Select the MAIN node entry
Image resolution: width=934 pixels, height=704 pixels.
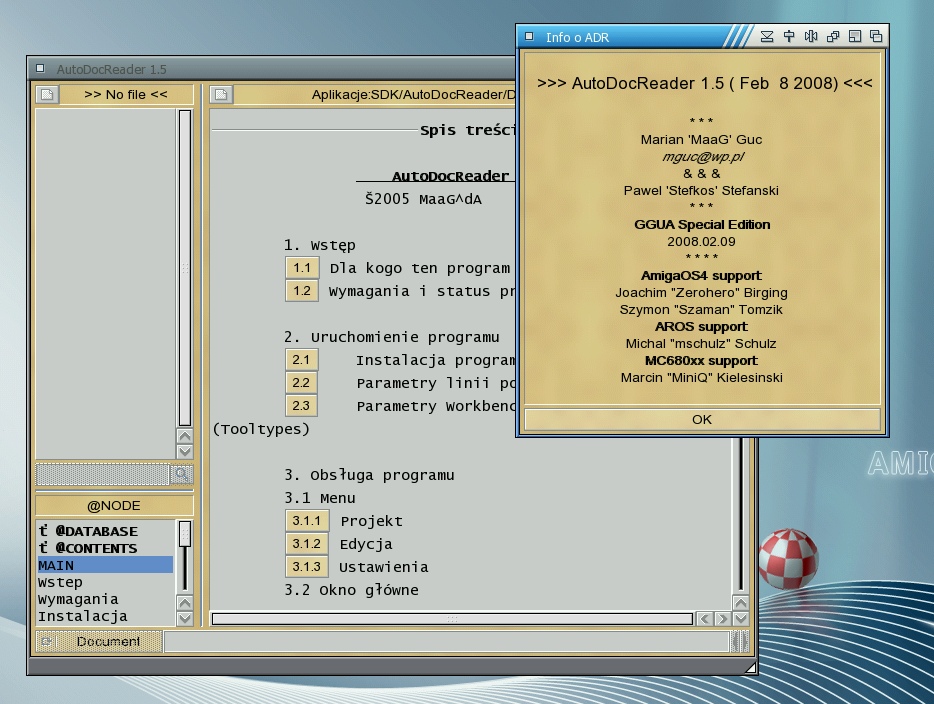[105, 565]
